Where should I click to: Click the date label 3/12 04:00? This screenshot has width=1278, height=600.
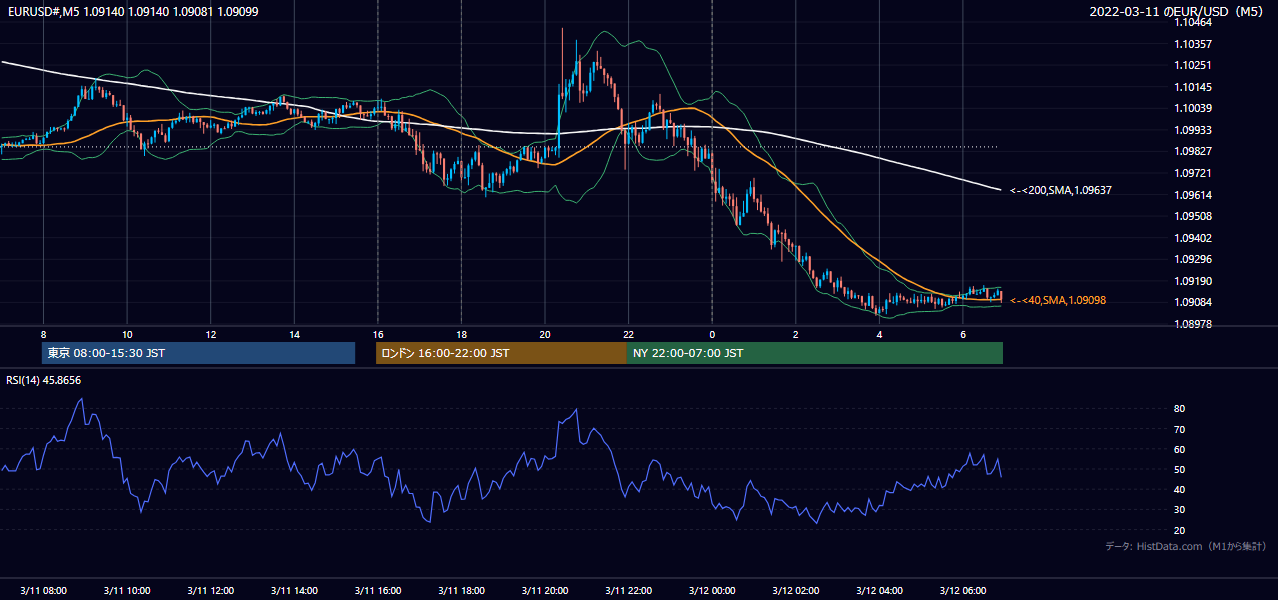[x=879, y=591]
